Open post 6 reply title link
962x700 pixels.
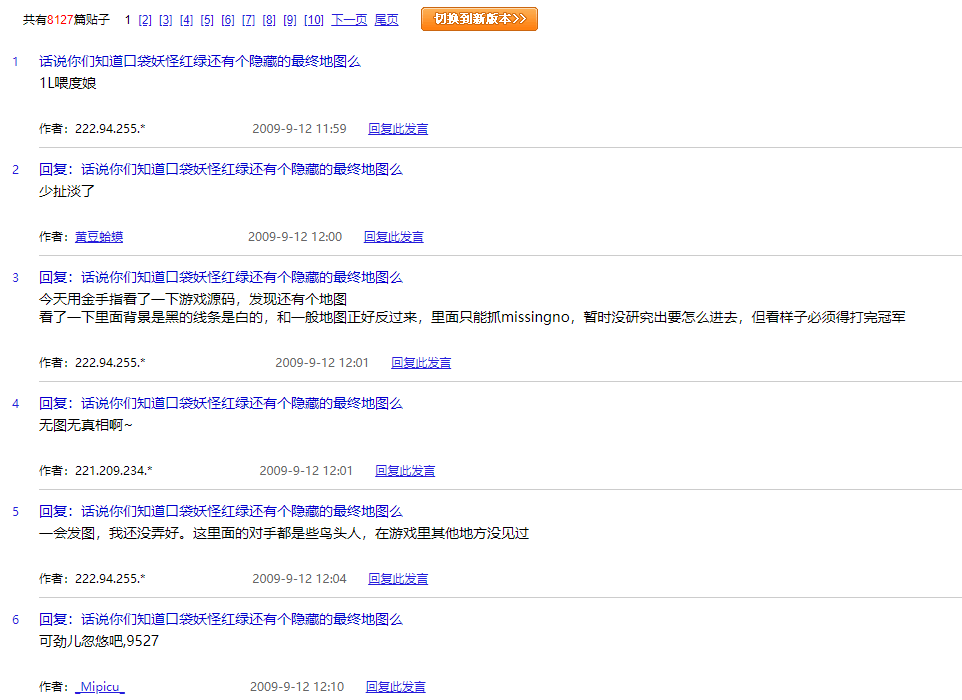pyautogui.click(x=220, y=620)
